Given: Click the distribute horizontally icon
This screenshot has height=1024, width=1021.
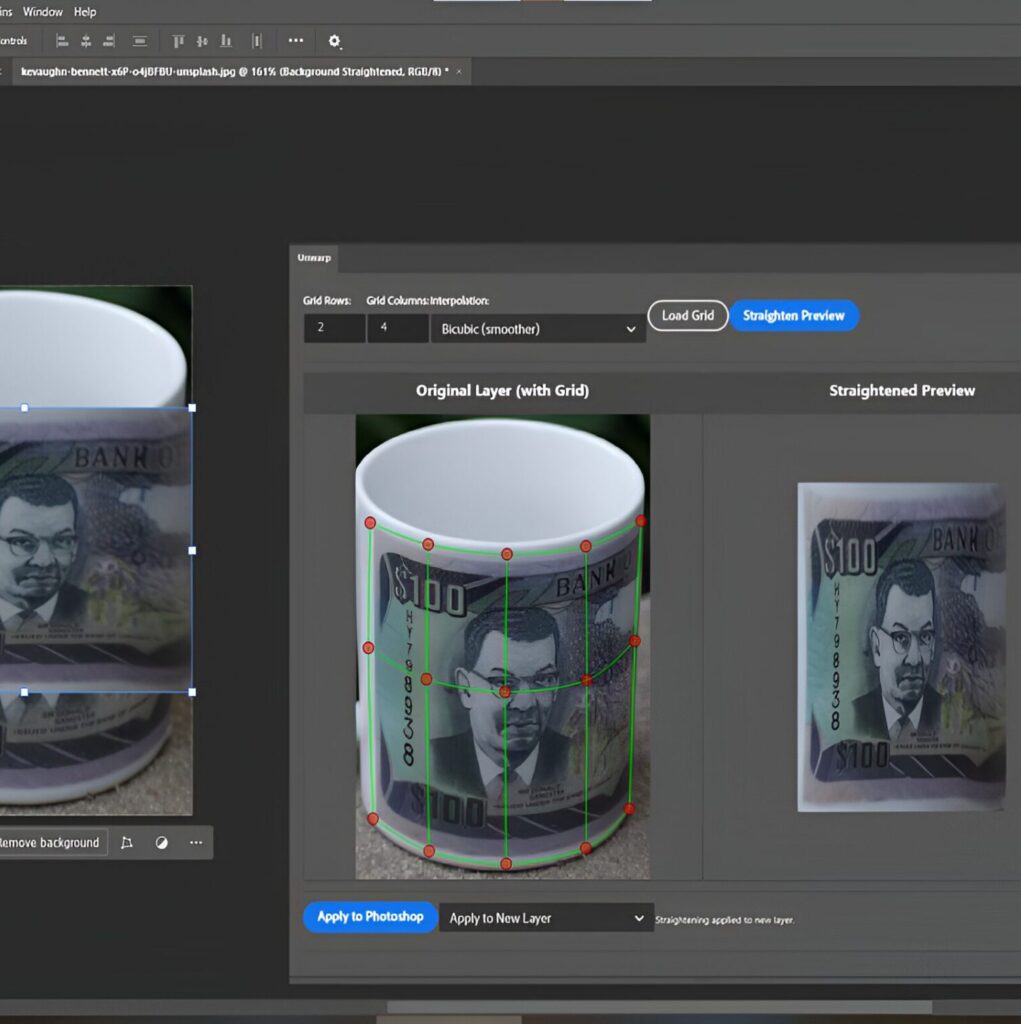Looking at the screenshot, I should coord(257,42).
